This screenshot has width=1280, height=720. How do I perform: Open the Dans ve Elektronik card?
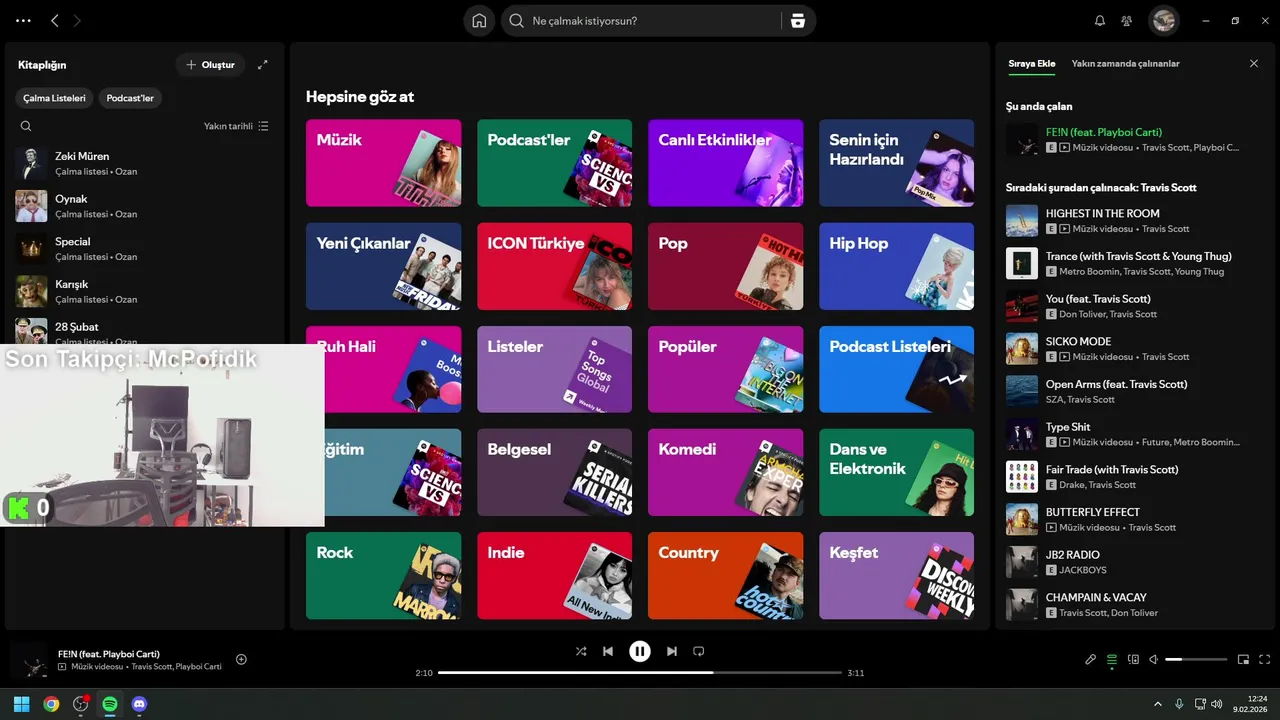[896, 472]
